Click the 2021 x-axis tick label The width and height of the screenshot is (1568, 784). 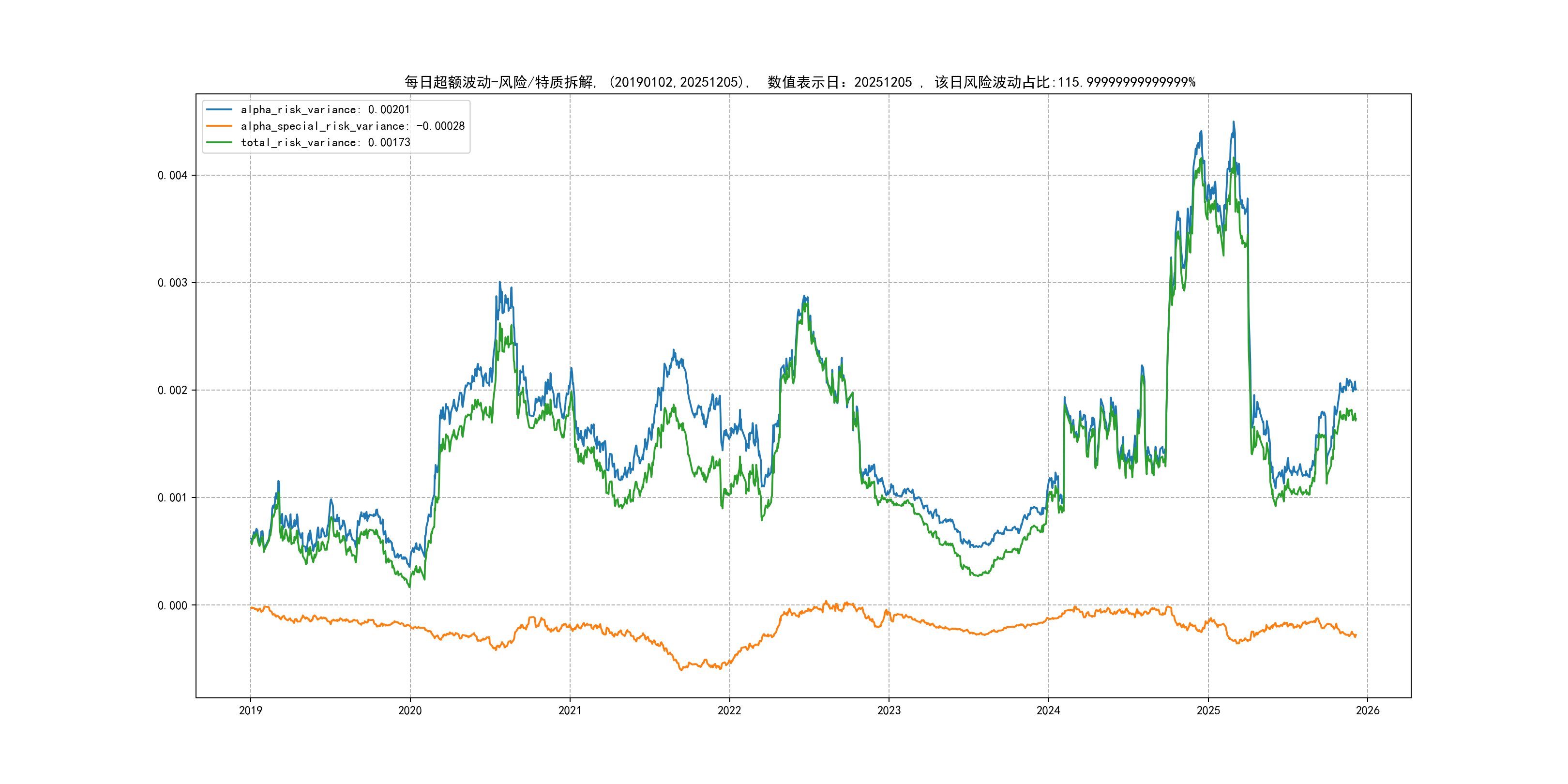tap(570, 710)
